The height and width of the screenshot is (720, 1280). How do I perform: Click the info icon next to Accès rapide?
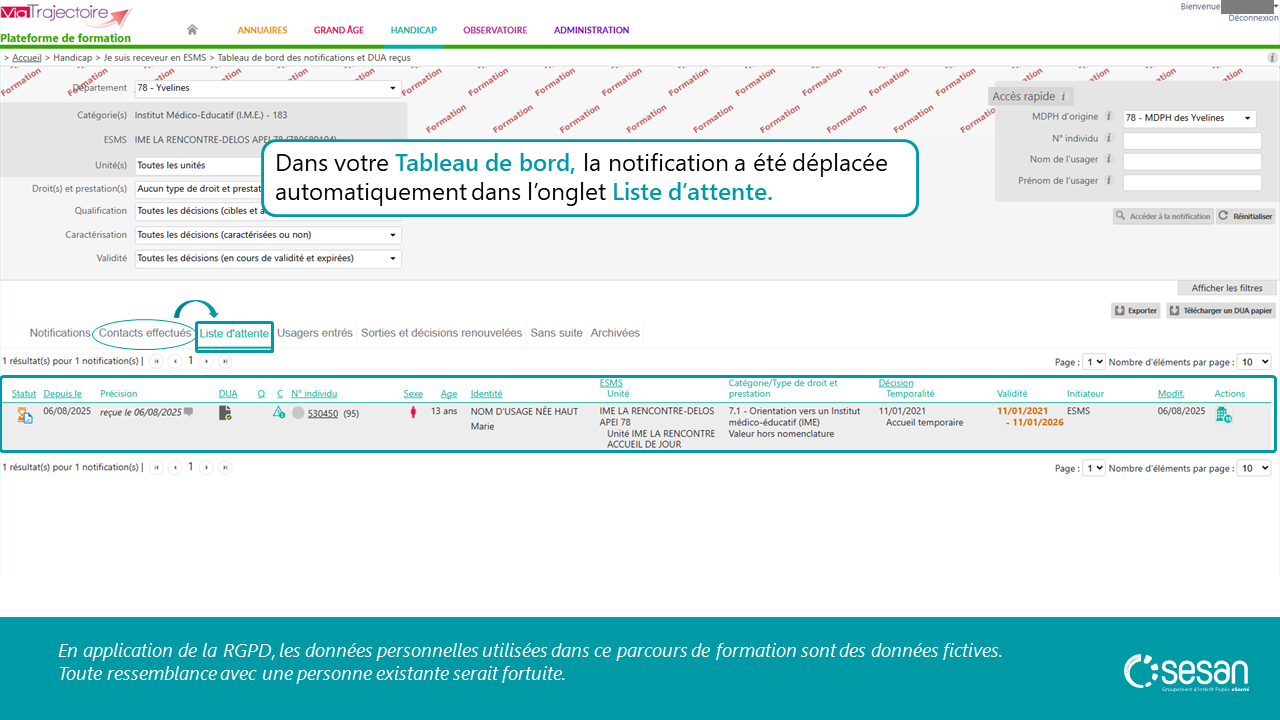(1063, 97)
